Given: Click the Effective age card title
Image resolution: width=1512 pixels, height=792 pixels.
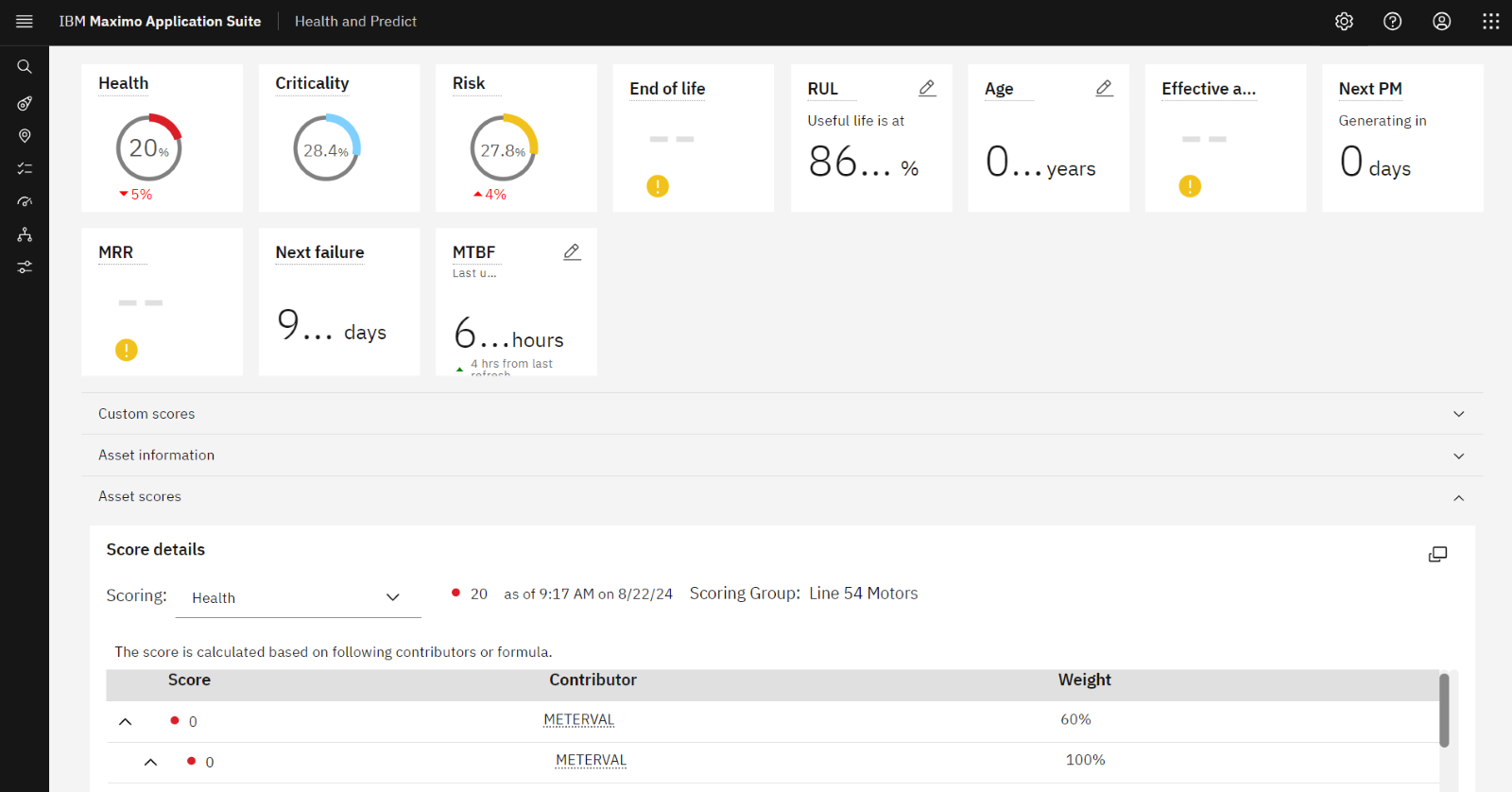Looking at the screenshot, I should coord(1209,89).
